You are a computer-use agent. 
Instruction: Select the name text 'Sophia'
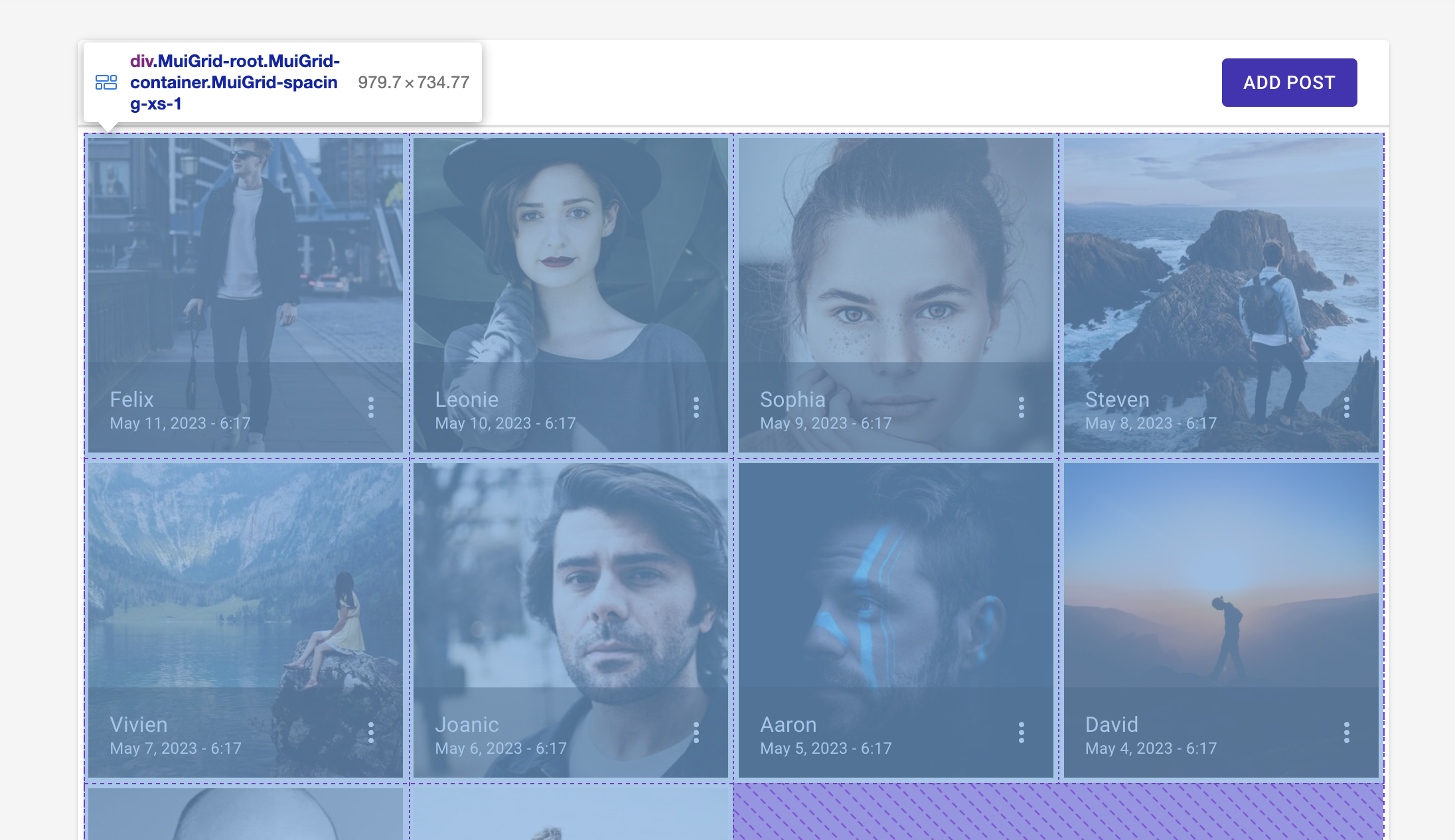[x=793, y=399]
